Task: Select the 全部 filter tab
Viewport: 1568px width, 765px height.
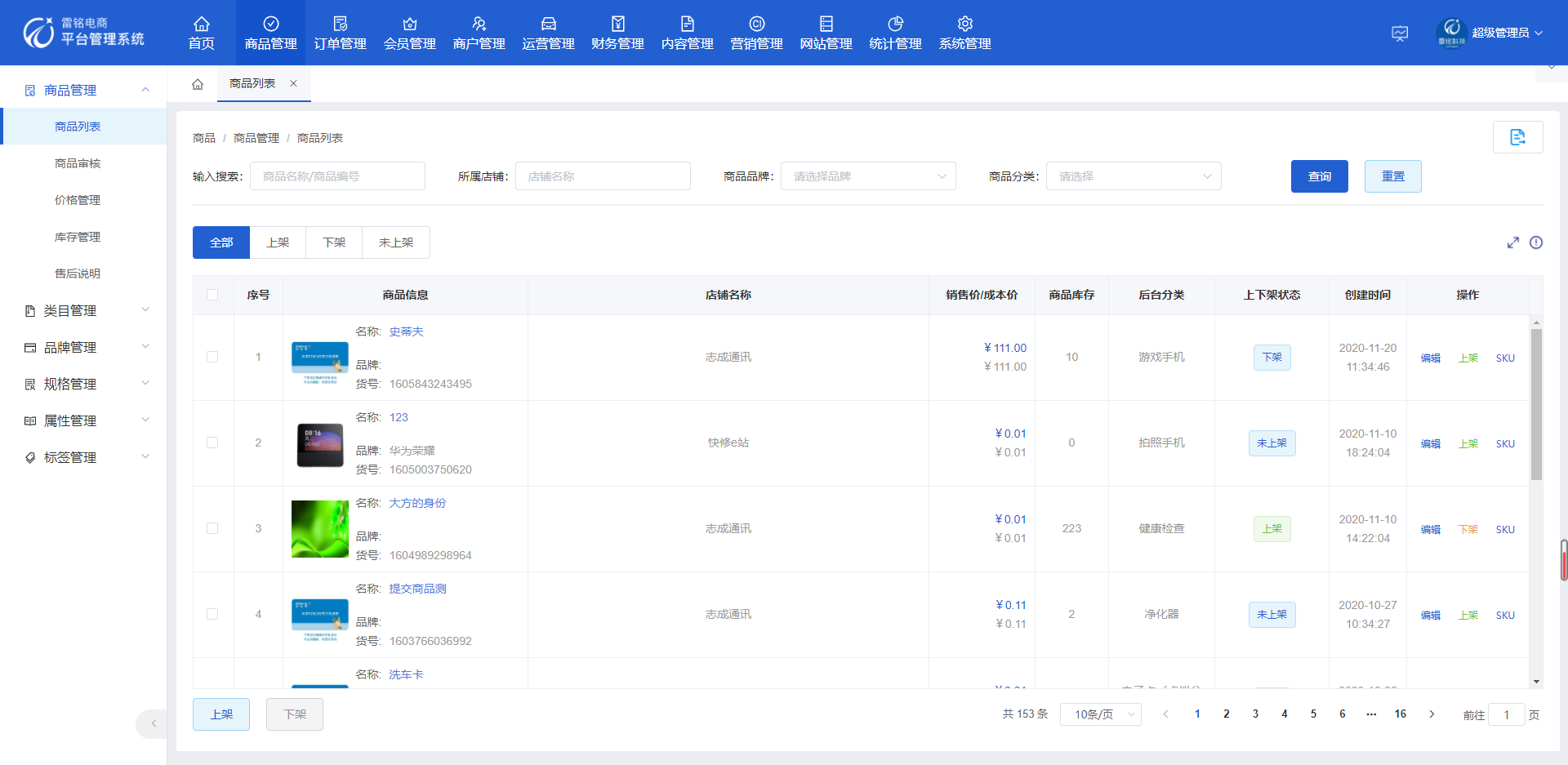Action: pos(221,242)
